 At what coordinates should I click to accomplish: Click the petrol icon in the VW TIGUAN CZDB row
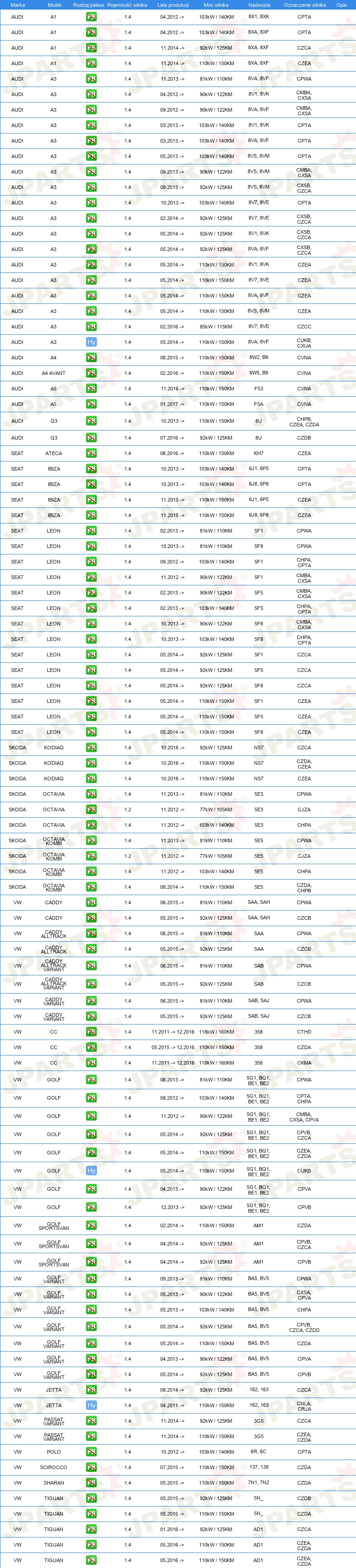92,1499
